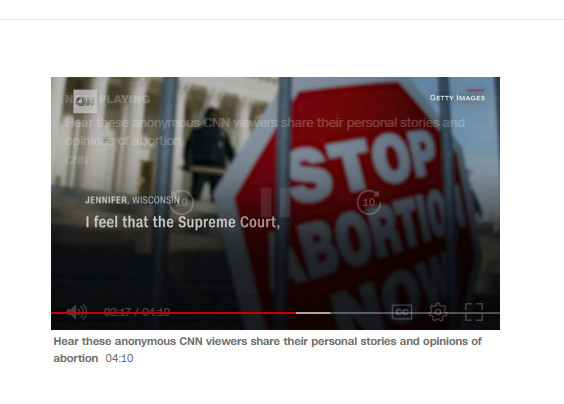
Task: Toggle closed captions with the CC button
Action: [402, 312]
